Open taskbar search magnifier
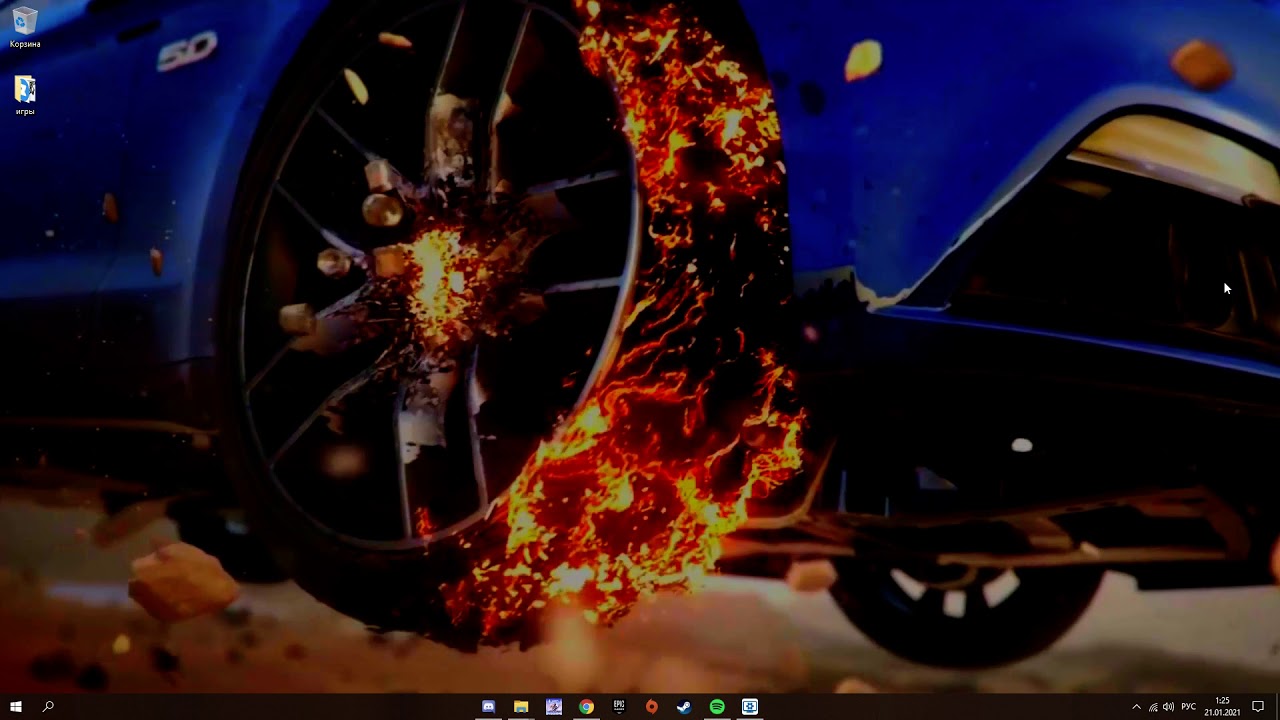The height and width of the screenshot is (720, 1280). (x=48, y=707)
